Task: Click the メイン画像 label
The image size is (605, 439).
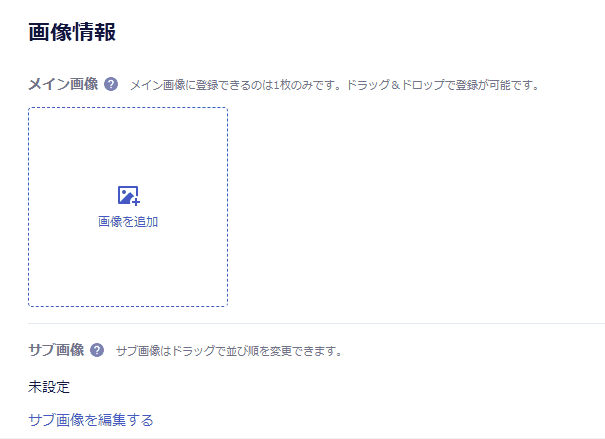Action: click(x=63, y=84)
